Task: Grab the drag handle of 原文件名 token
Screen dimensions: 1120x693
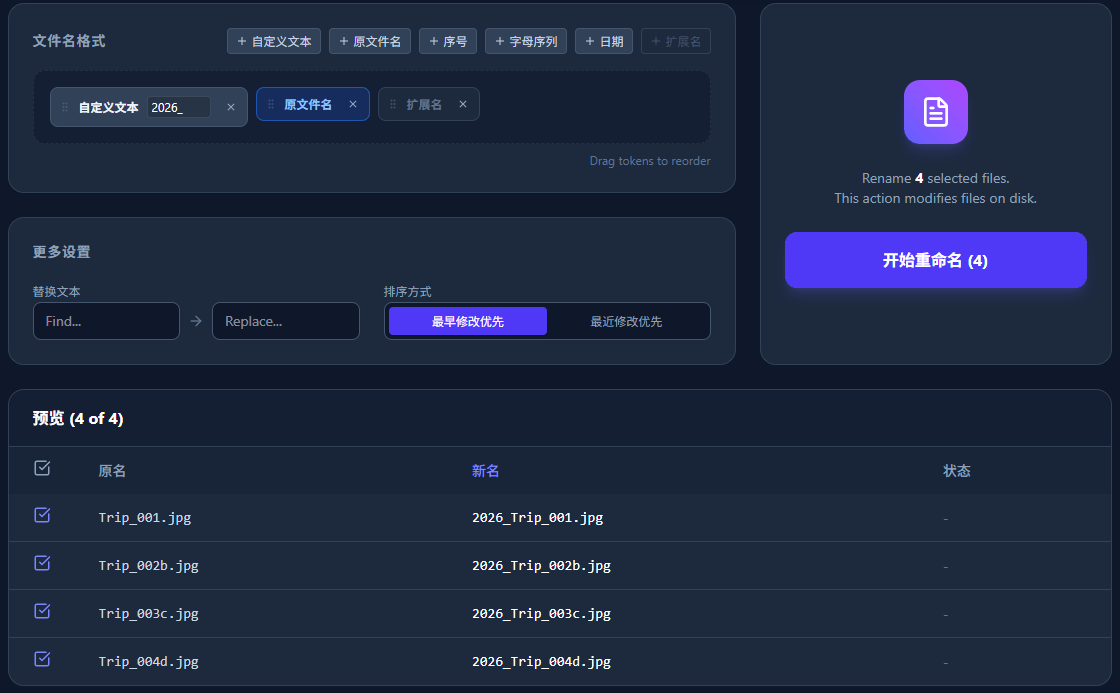Action: pos(271,104)
